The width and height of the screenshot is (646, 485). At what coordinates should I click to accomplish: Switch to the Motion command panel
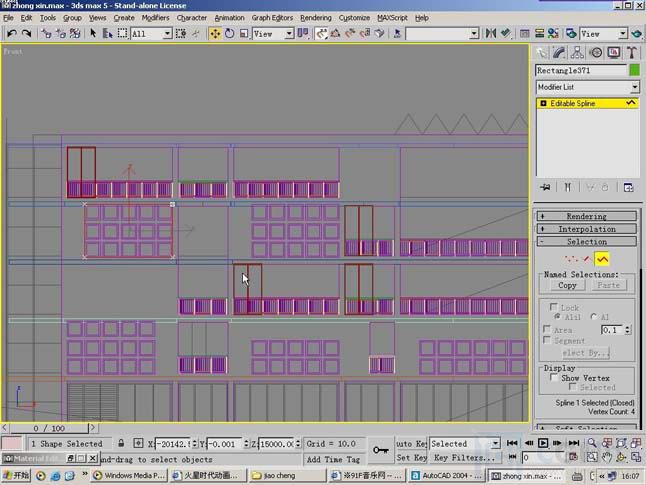(596, 53)
